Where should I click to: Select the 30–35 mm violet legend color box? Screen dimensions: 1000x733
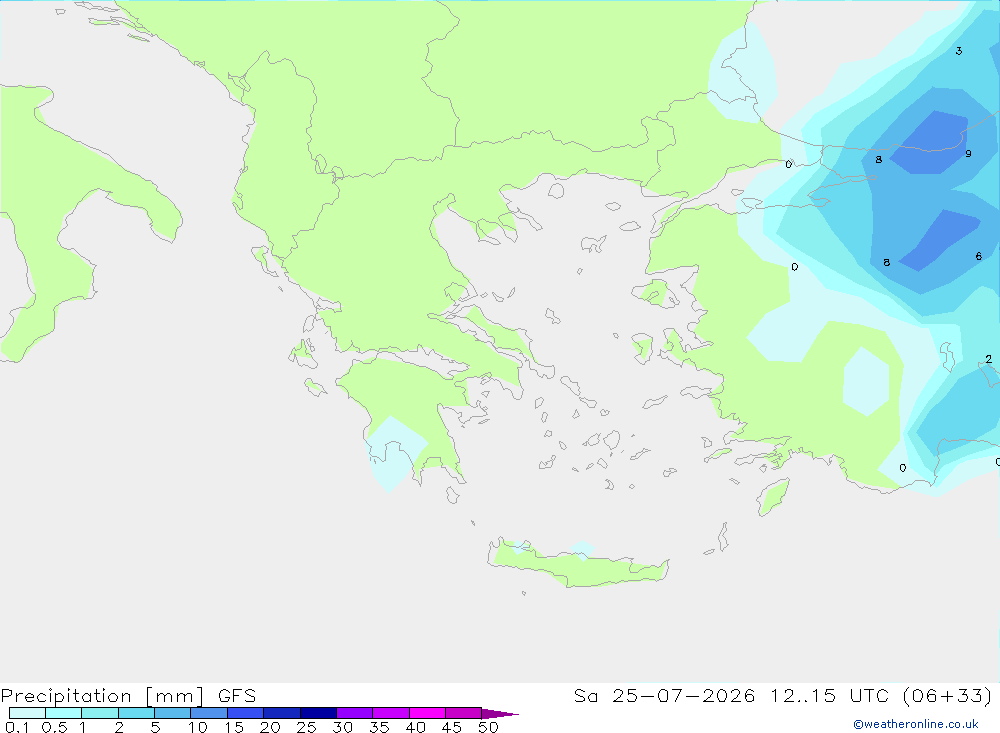(x=355, y=713)
